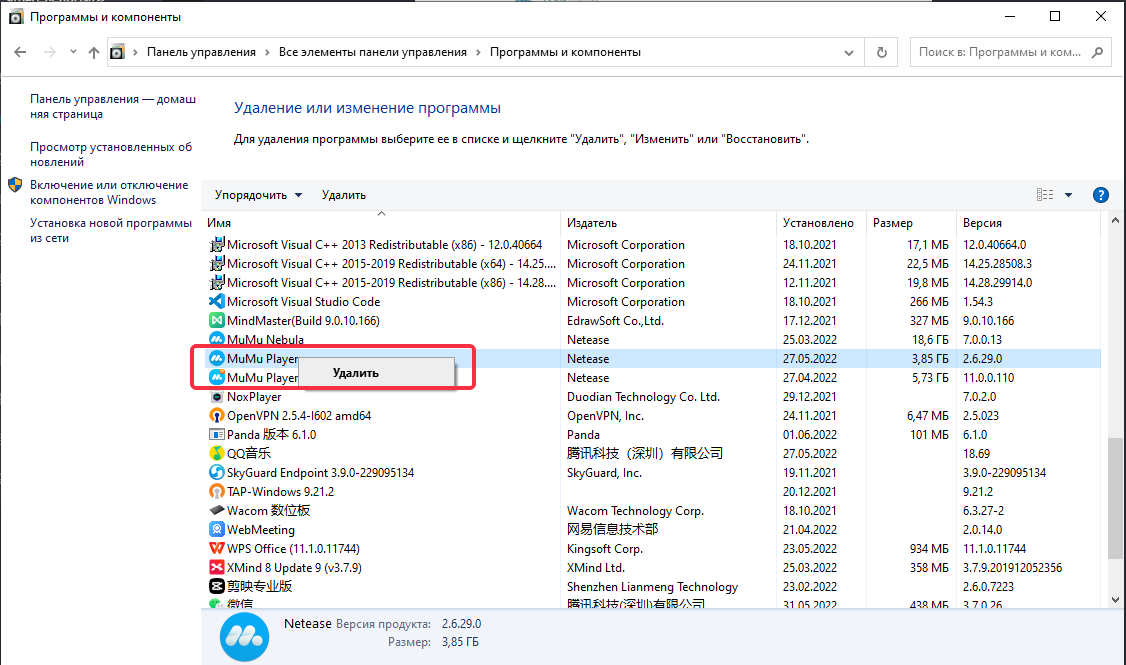Click the OpenVPN 2.5.4 icon
This screenshot has width=1126, height=665.
[x=216, y=415]
